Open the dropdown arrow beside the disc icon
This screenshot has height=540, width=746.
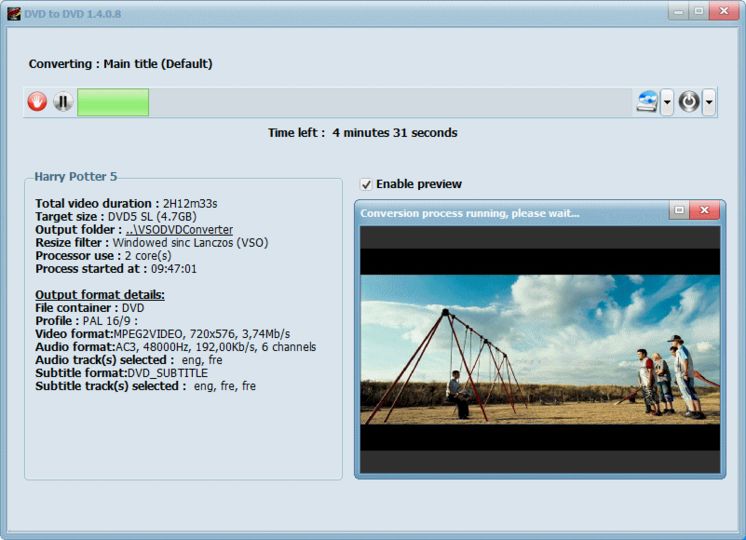667,102
